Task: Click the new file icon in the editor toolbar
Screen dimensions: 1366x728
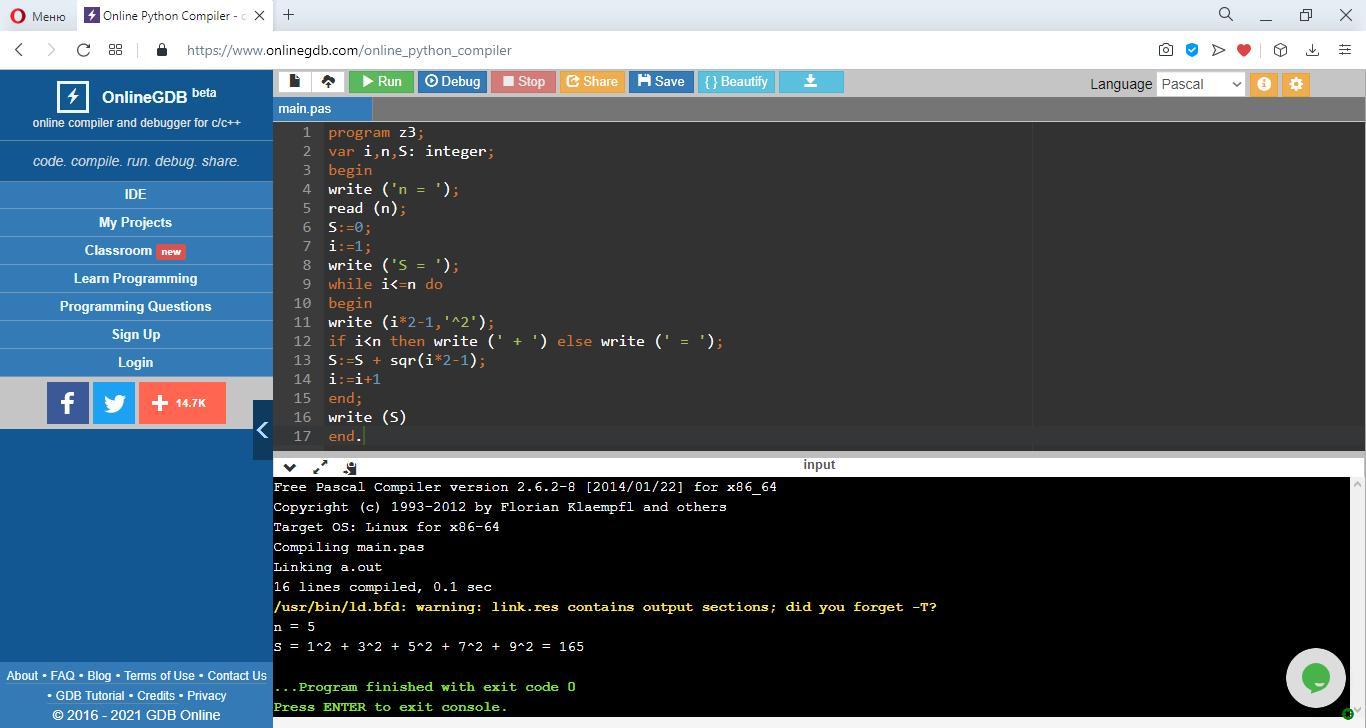Action: tap(294, 82)
